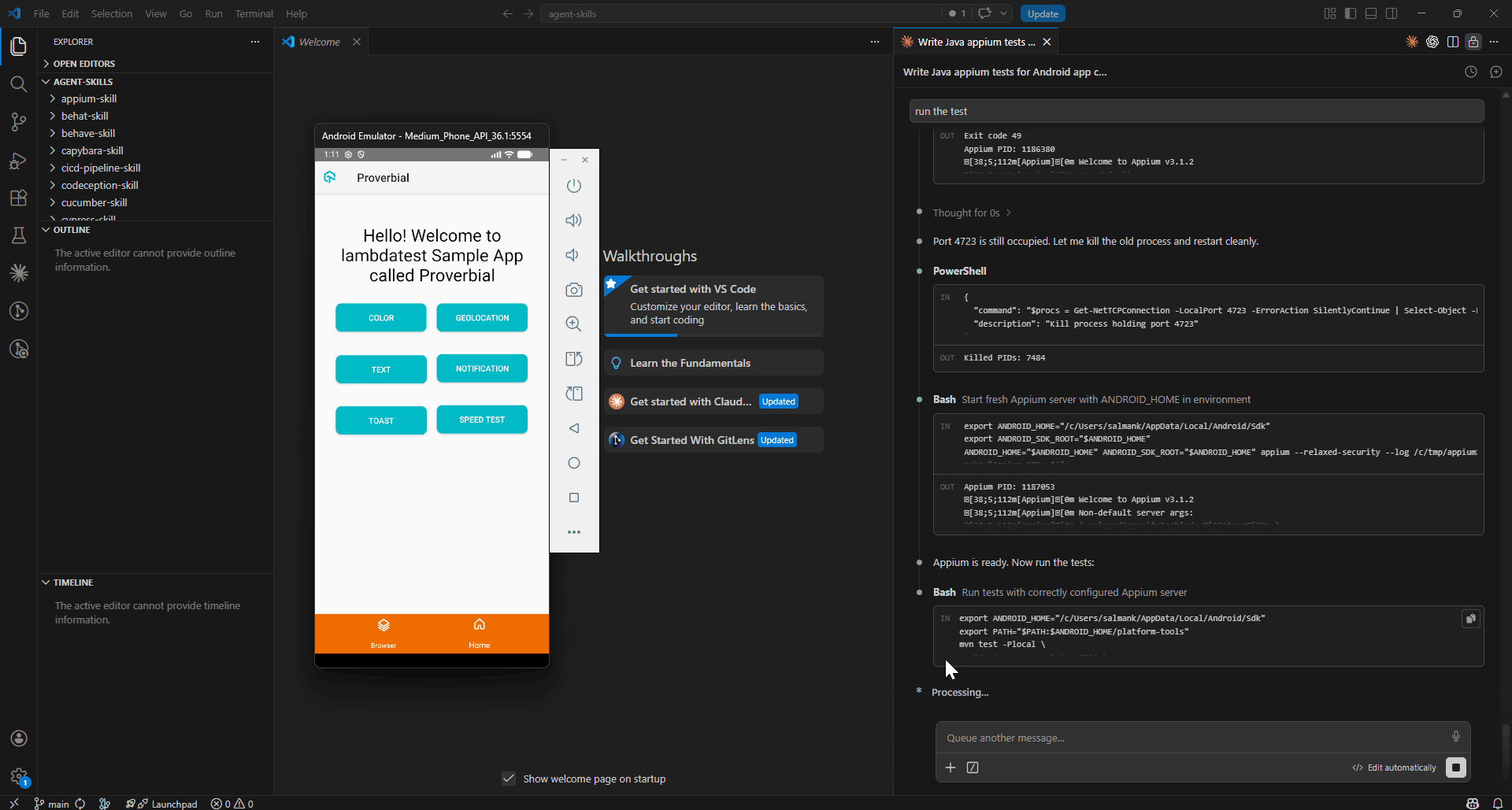Open the Selection menu
The height and width of the screenshot is (810, 1512).
point(112,13)
